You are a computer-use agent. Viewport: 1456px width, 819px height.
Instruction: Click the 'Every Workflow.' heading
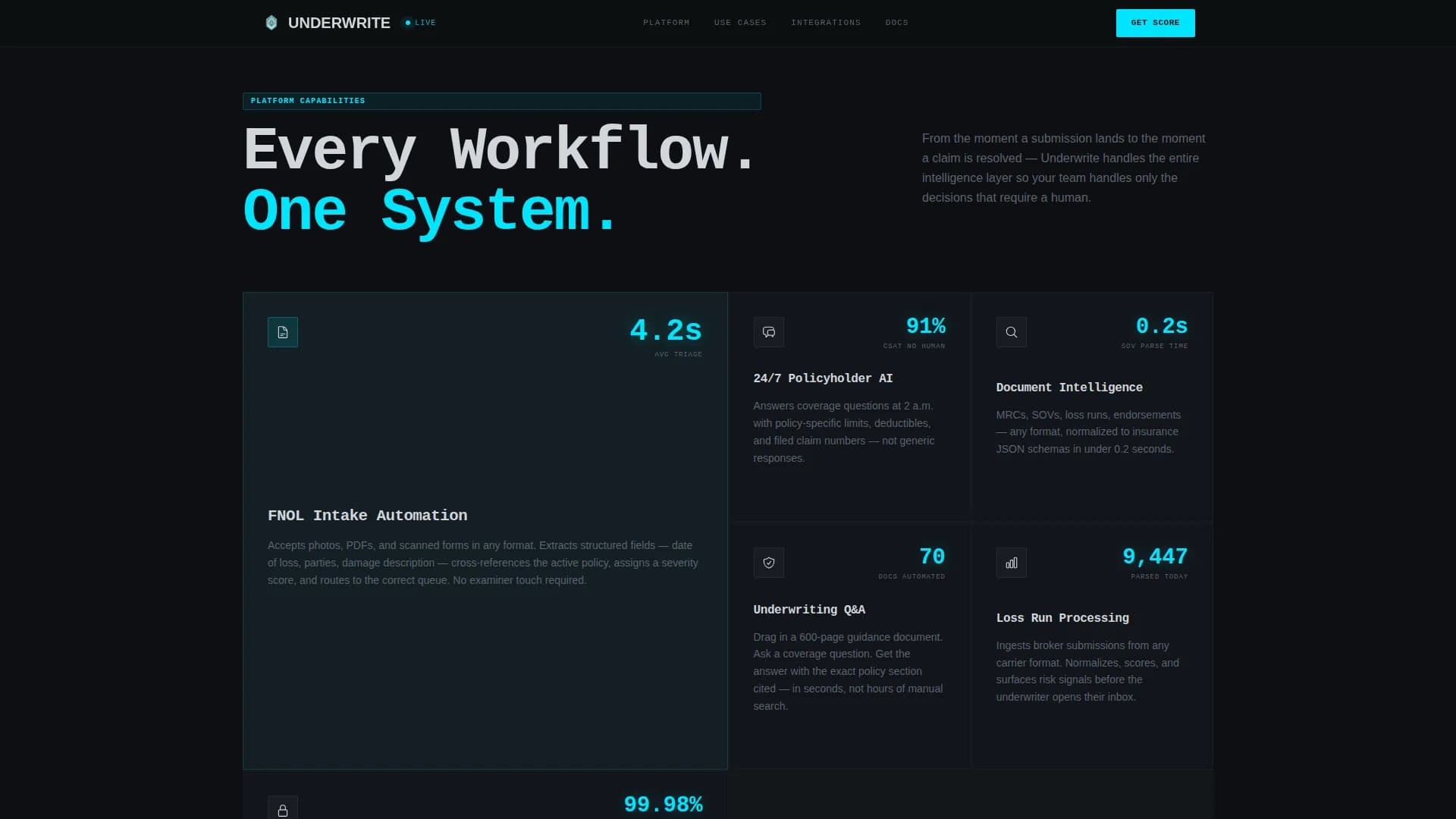coord(500,149)
